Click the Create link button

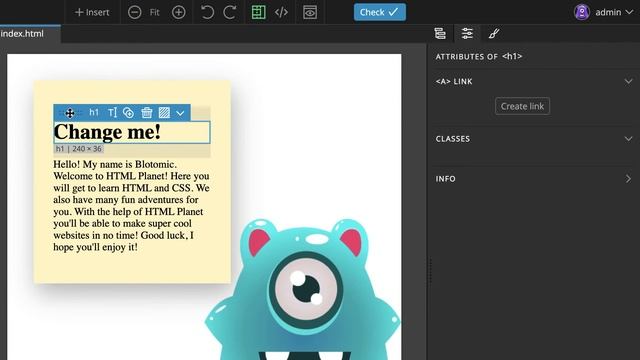coord(522,106)
